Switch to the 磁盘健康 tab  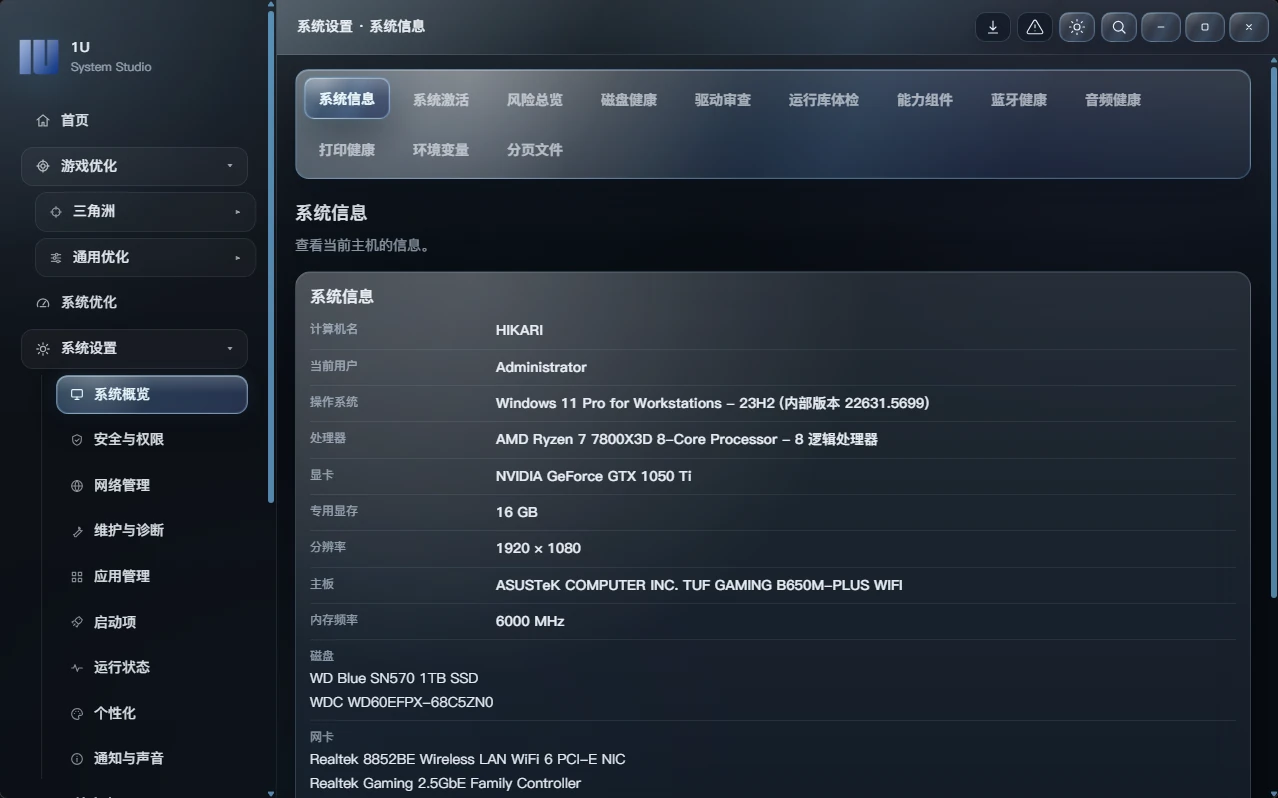click(x=629, y=100)
